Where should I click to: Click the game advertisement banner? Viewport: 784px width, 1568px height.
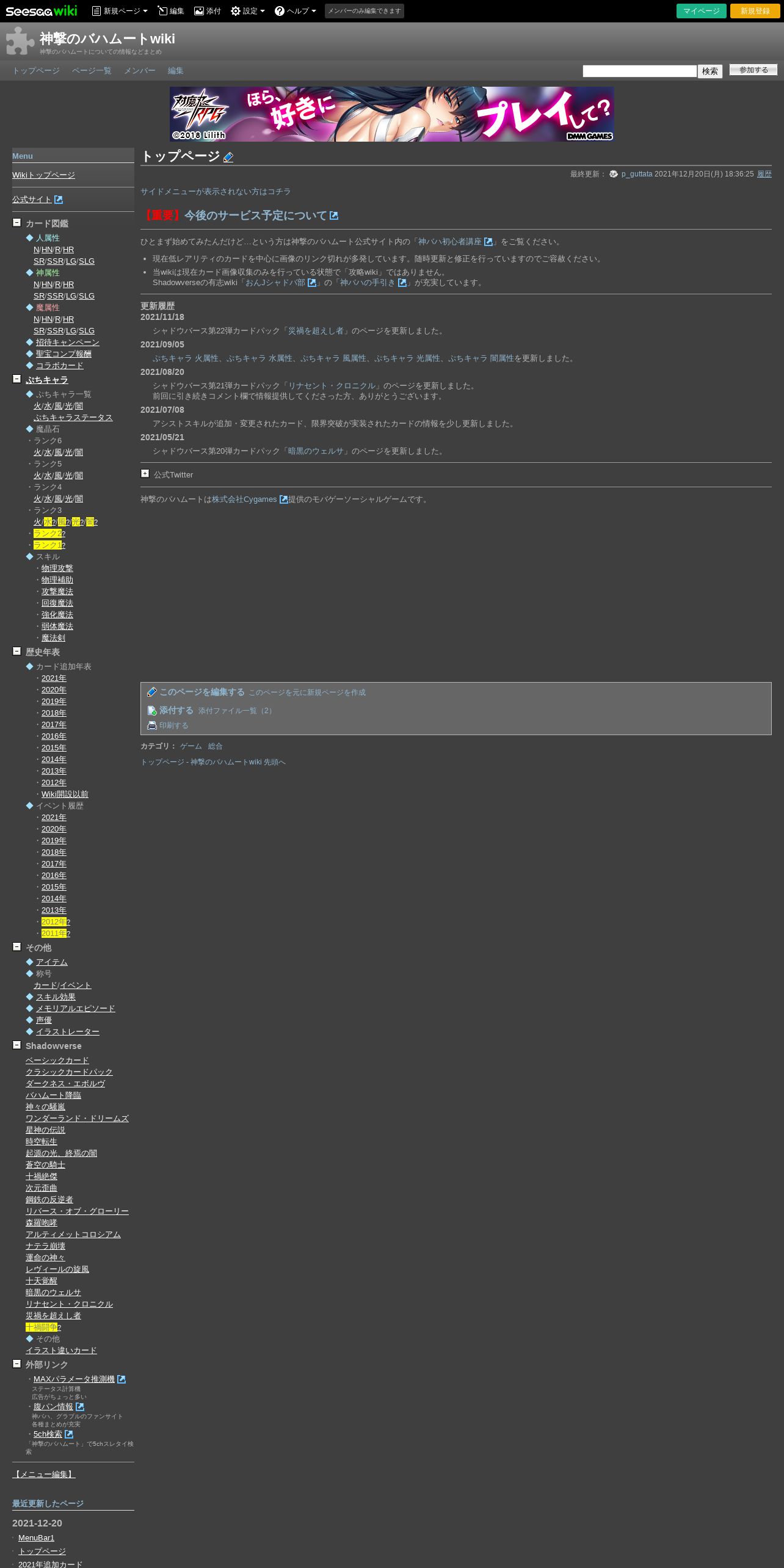pyautogui.click(x=392, y=114)
